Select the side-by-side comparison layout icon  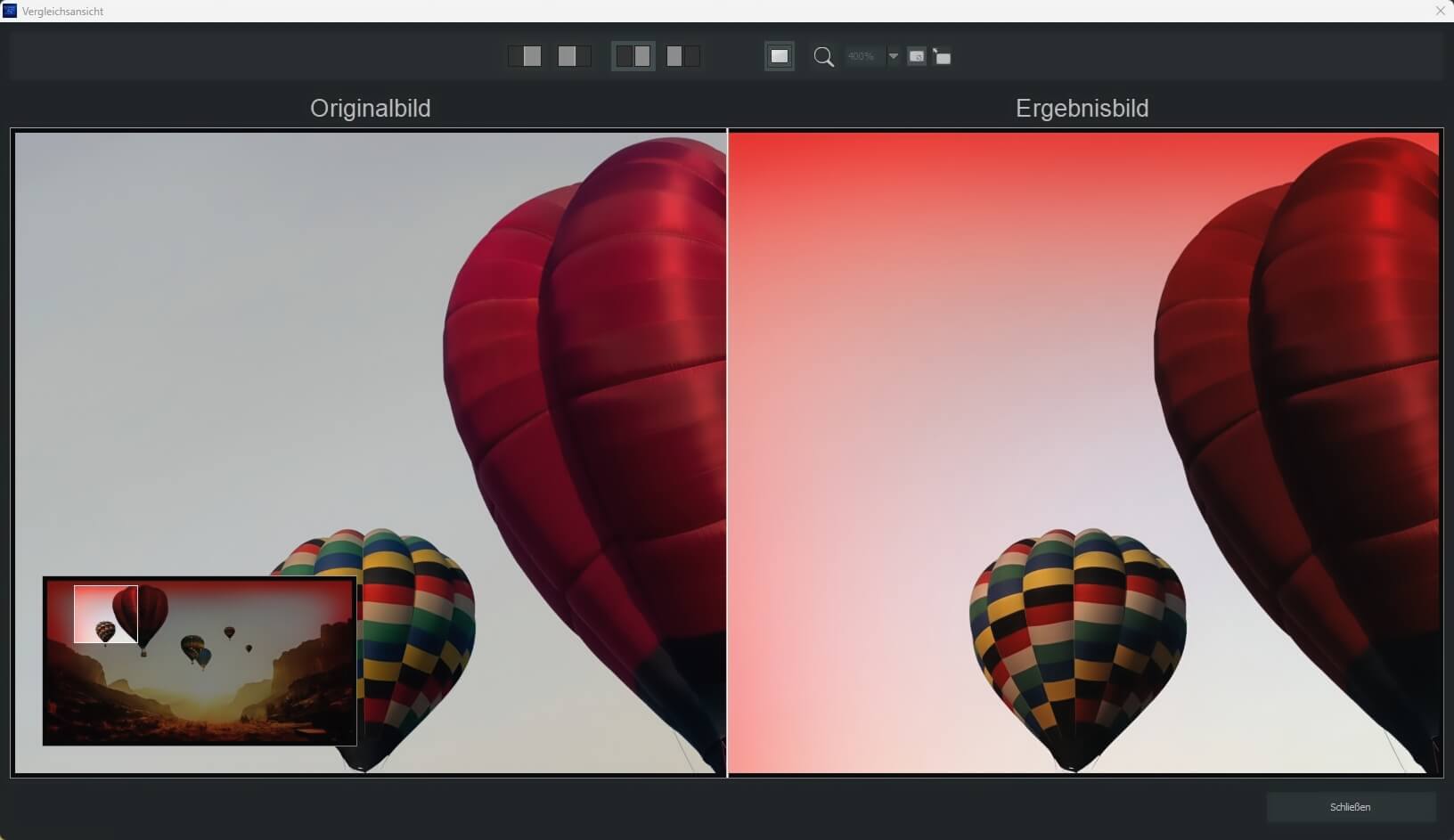(633, 55)
